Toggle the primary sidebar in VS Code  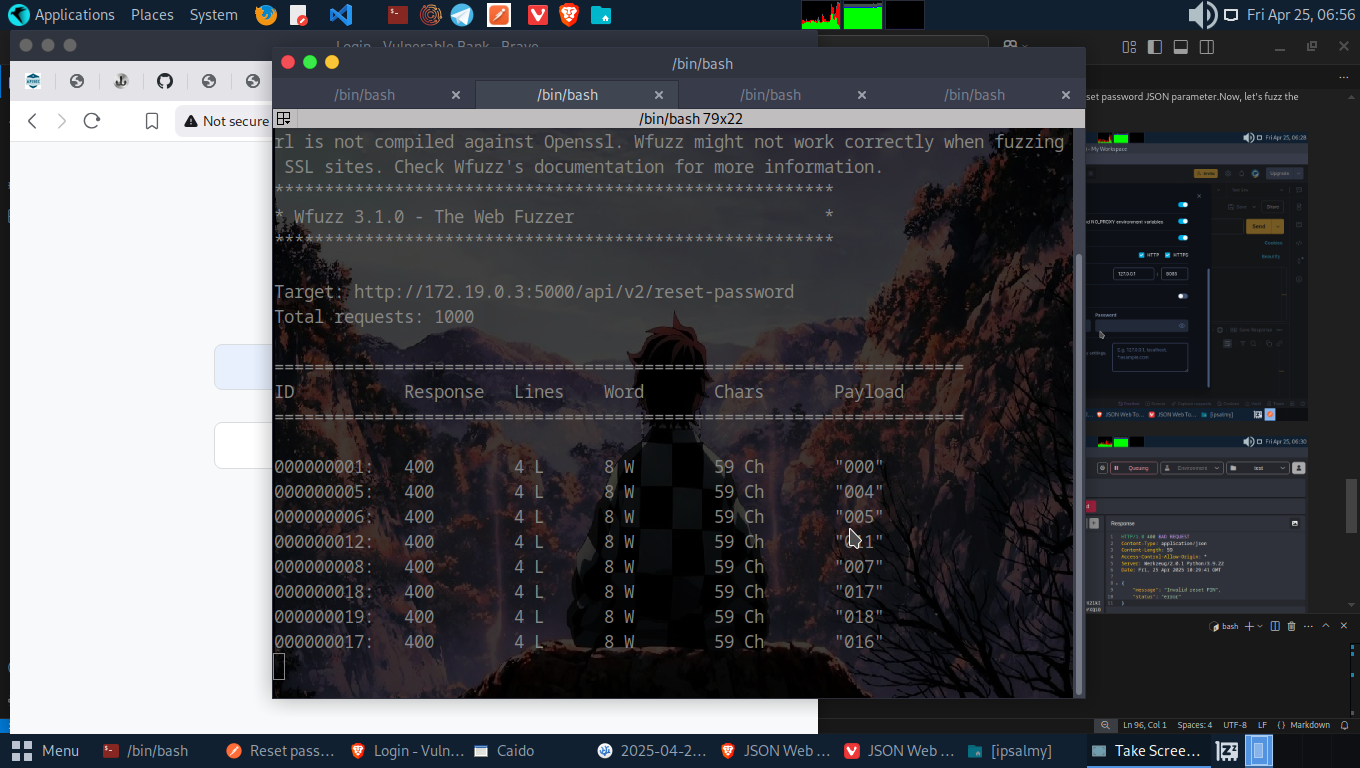coord(1155,46)
